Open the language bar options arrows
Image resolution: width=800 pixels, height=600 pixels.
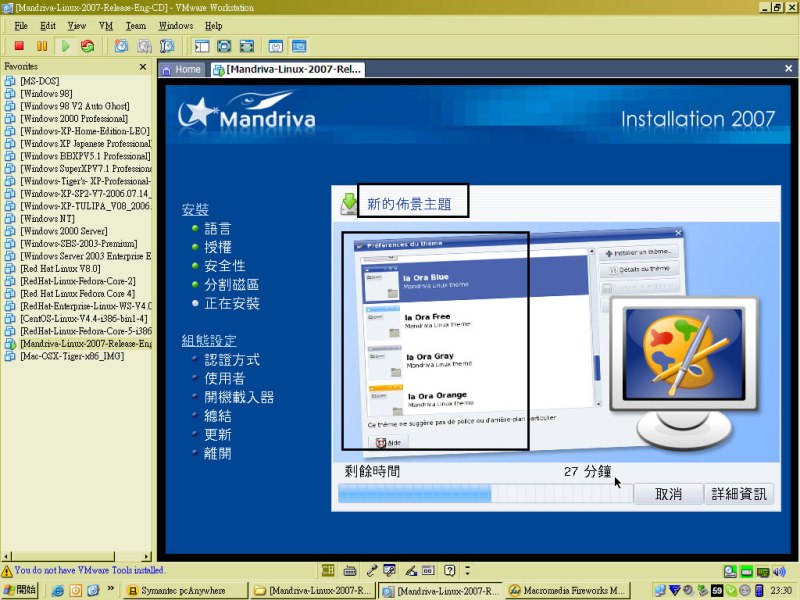[x=467, y=570]
